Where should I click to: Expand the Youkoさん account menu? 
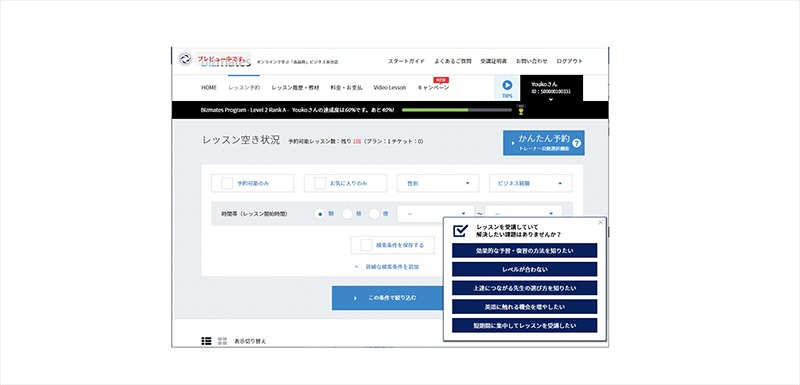[x=551, y=88]
